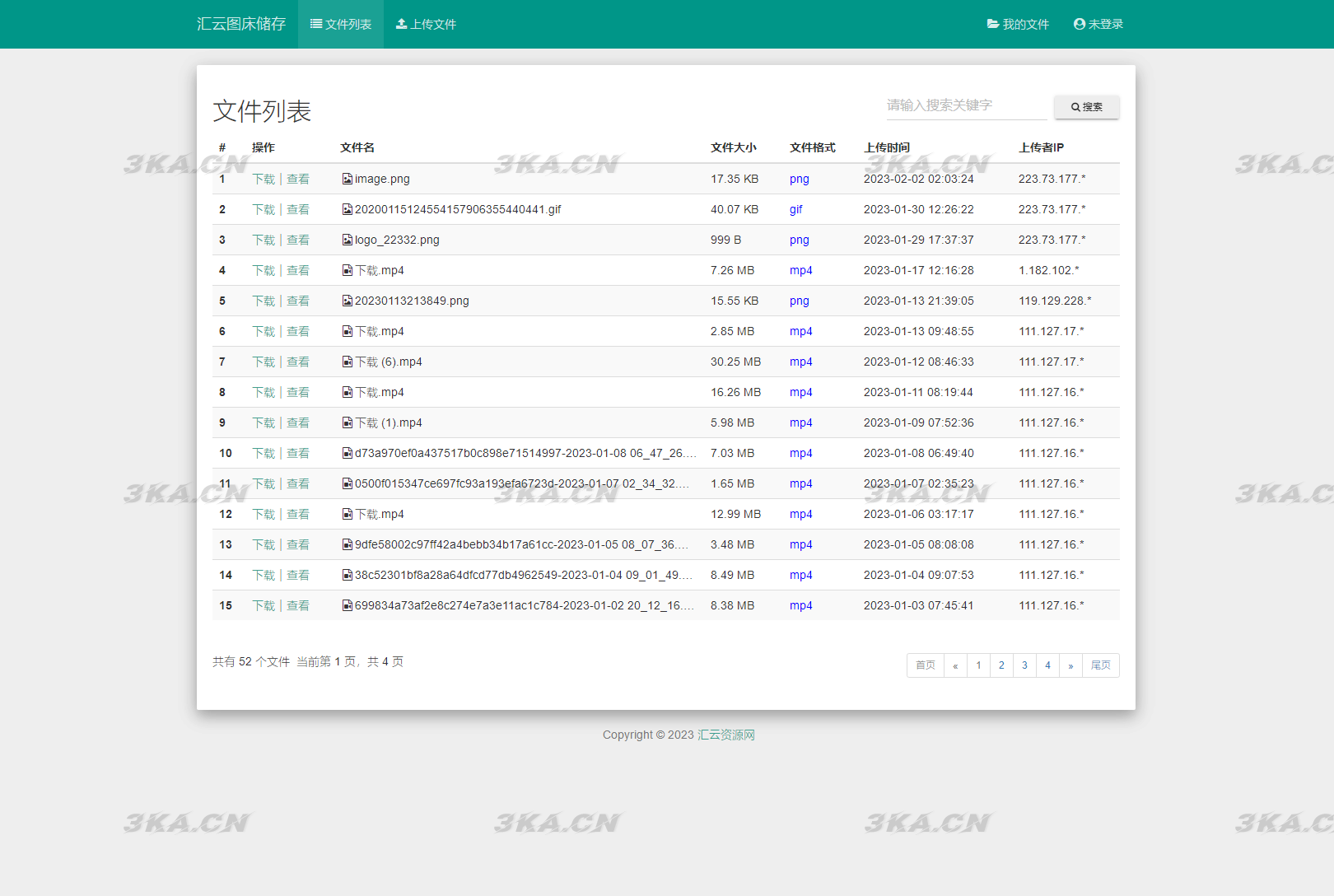Go to page 4 in pagination
Screen dimensions: 1334x896
1047,665
